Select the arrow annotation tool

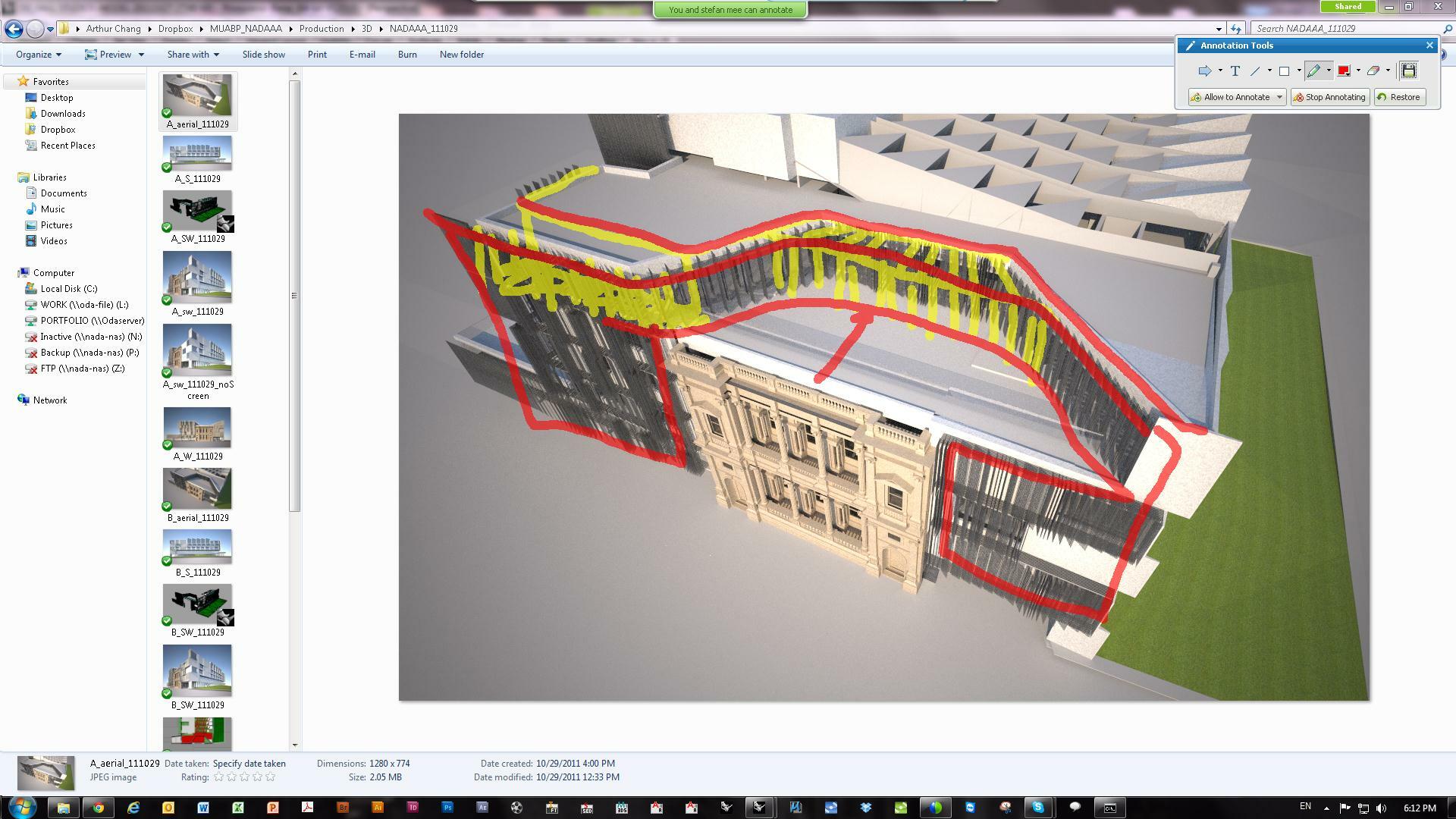[x=1204, y=71]
